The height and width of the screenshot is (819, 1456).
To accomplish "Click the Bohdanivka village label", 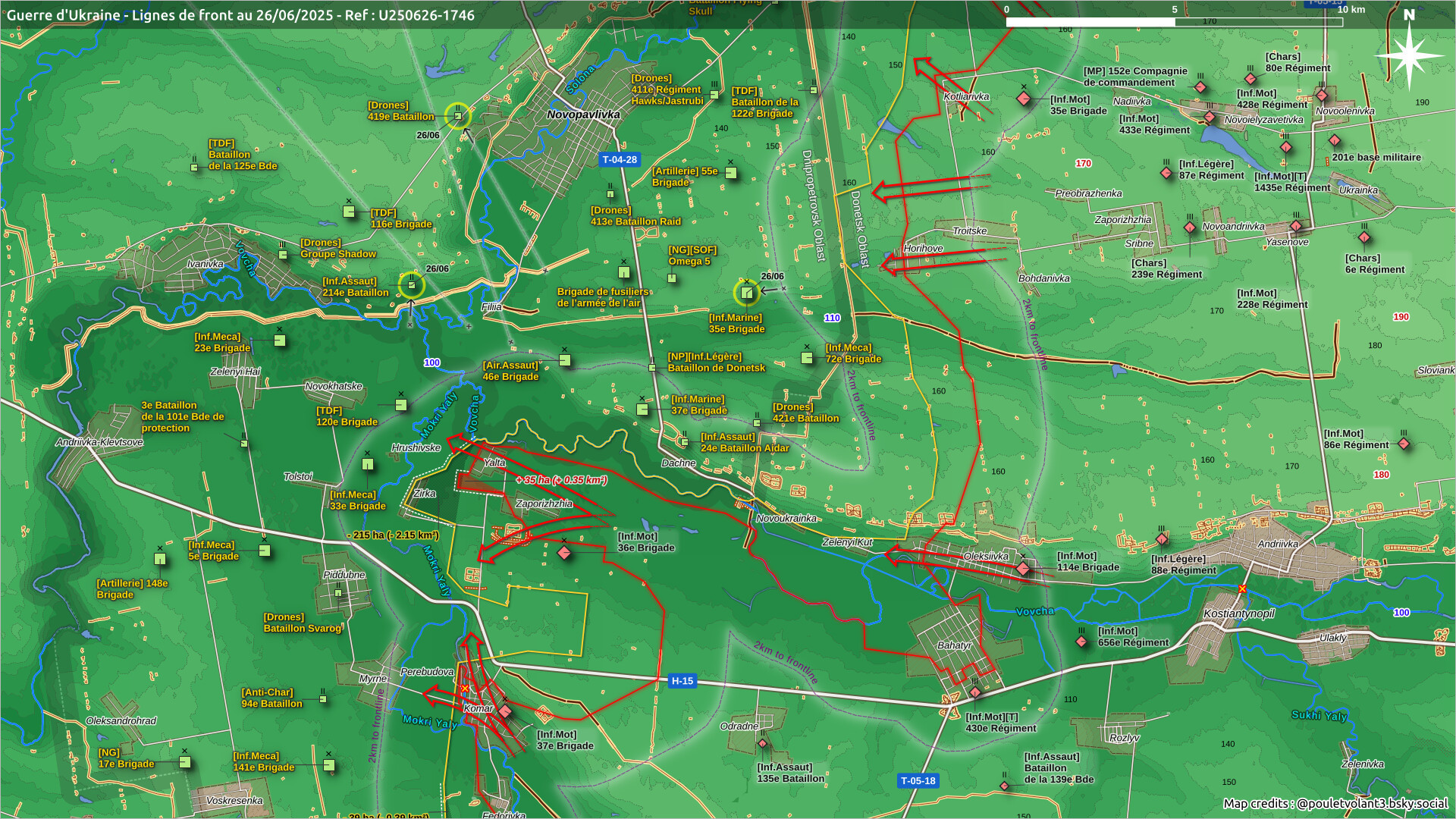I will [1043, 278].
